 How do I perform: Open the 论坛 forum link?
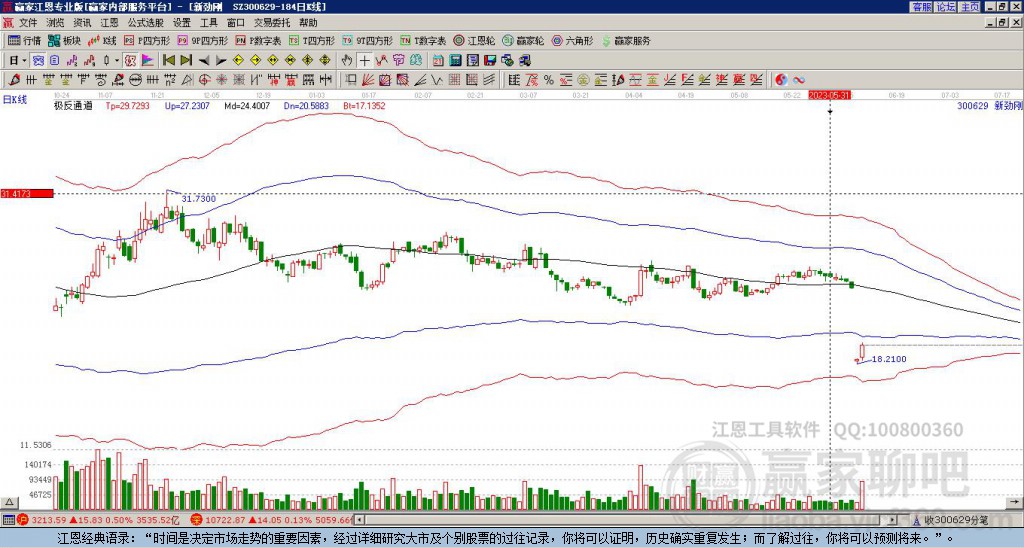click(x=945, y=7)
